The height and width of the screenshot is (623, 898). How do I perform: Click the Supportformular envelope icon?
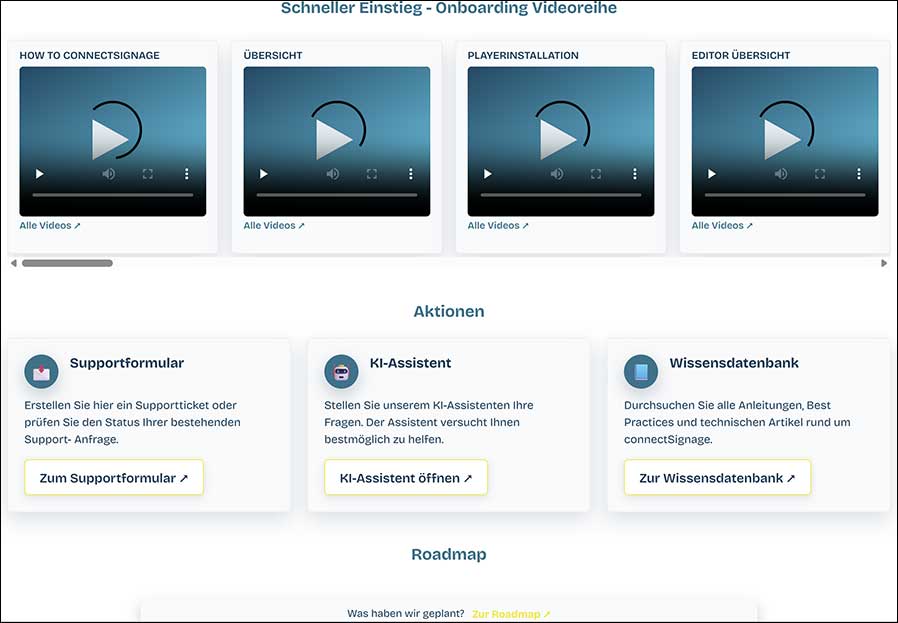(x=40, y=371)
